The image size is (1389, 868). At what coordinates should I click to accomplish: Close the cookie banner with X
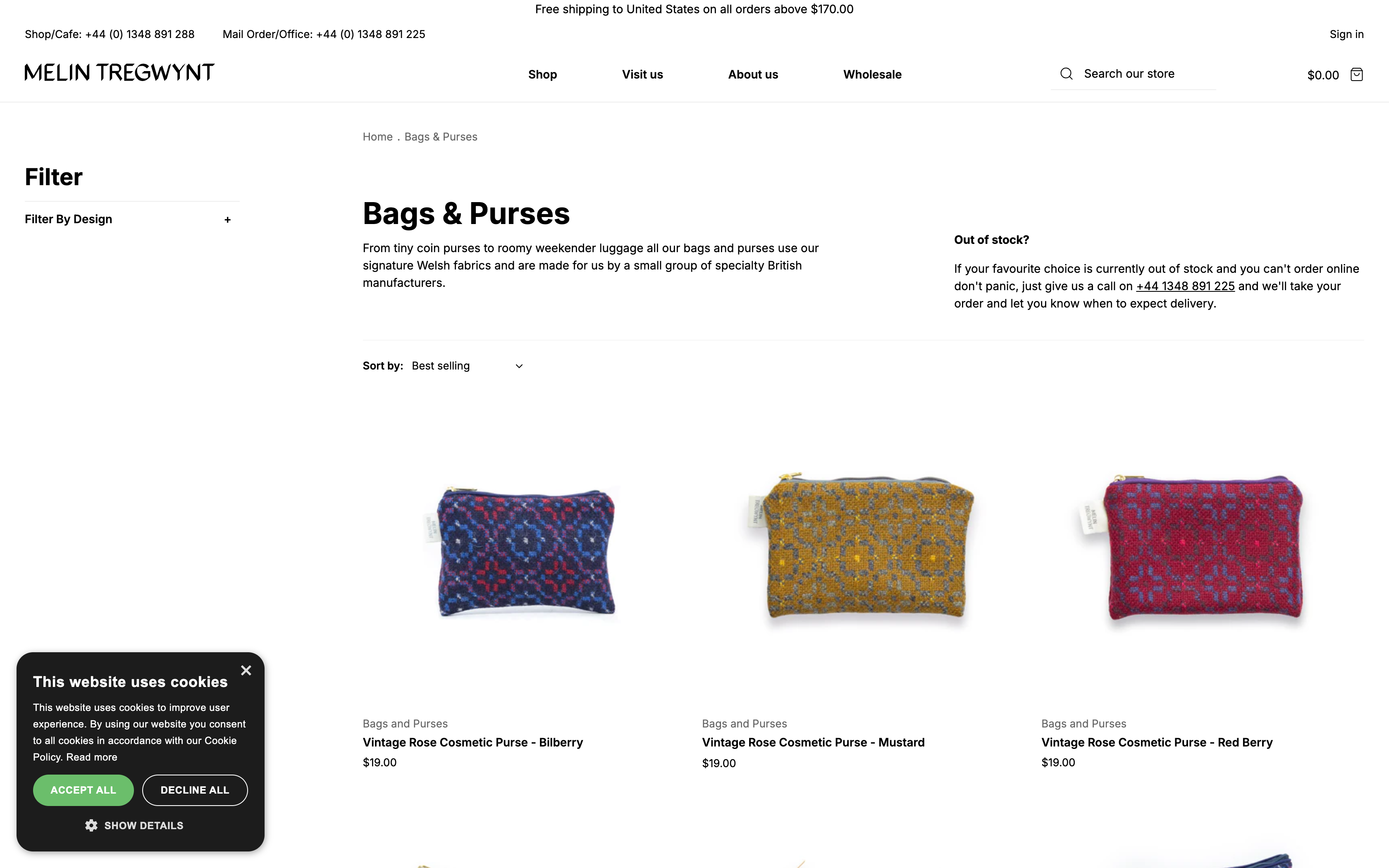coord(246,670)
